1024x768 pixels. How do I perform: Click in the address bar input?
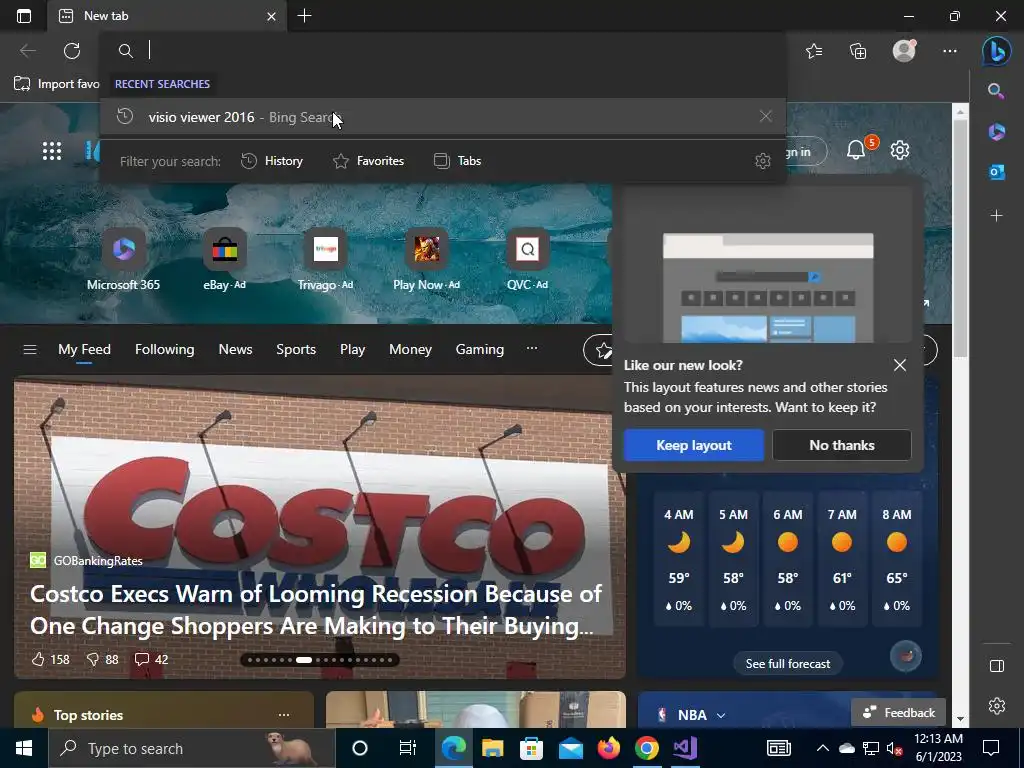pos(443,50)
